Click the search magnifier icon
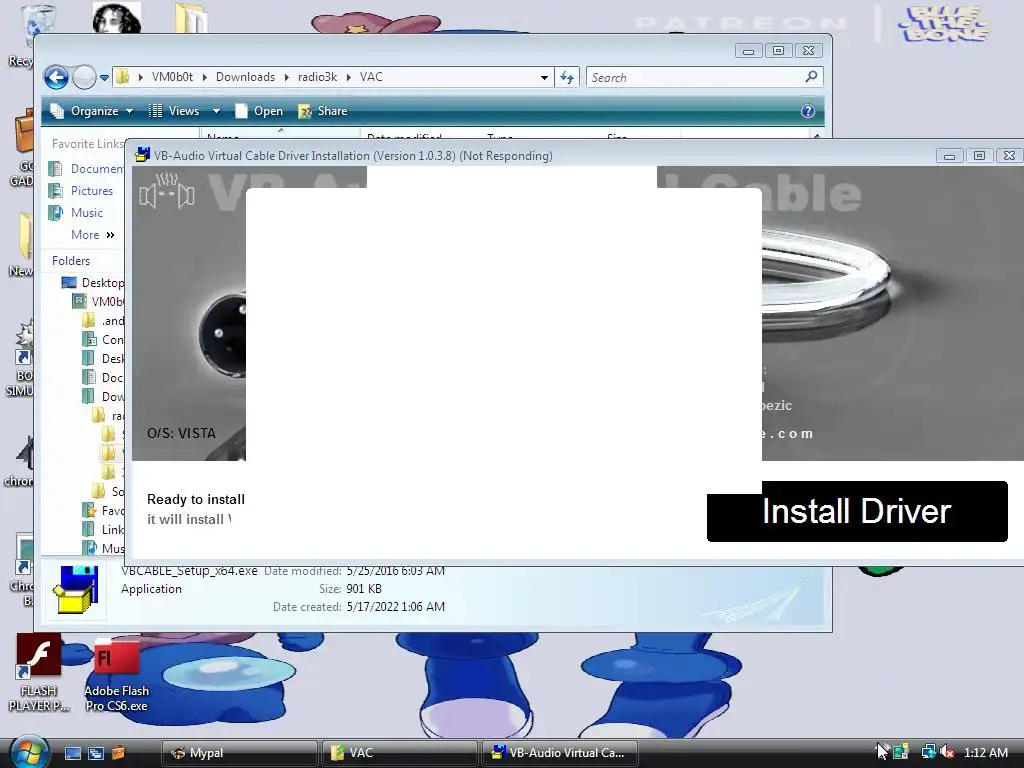 coord(811,77)
